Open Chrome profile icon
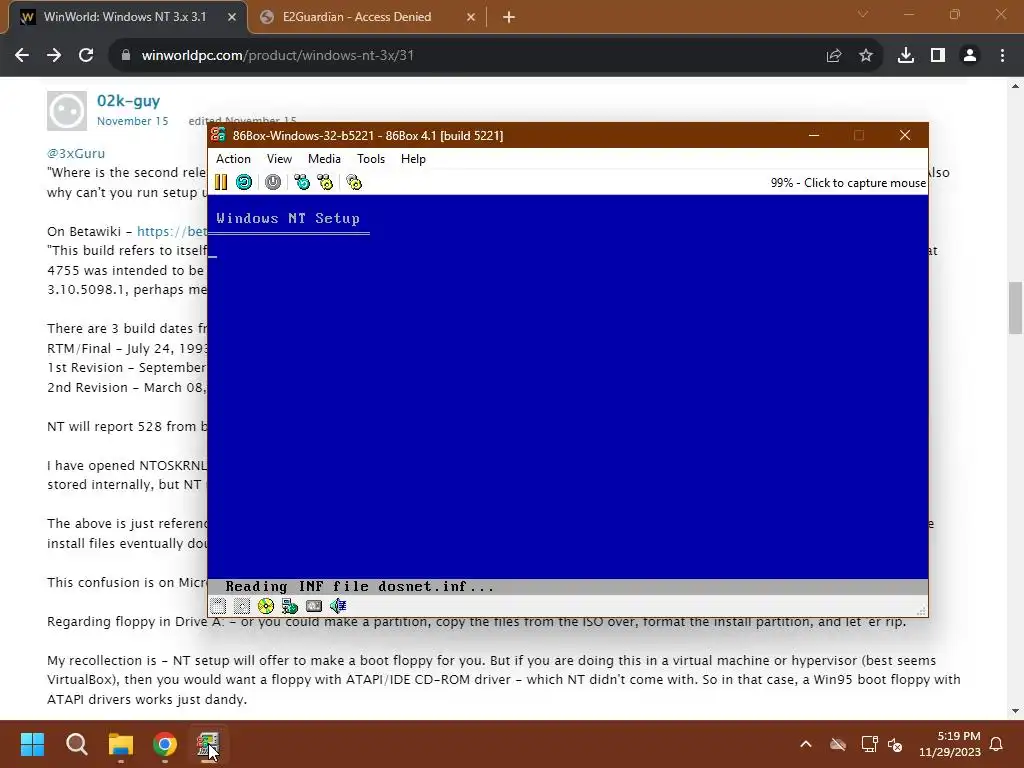 (x=970, y=56)
